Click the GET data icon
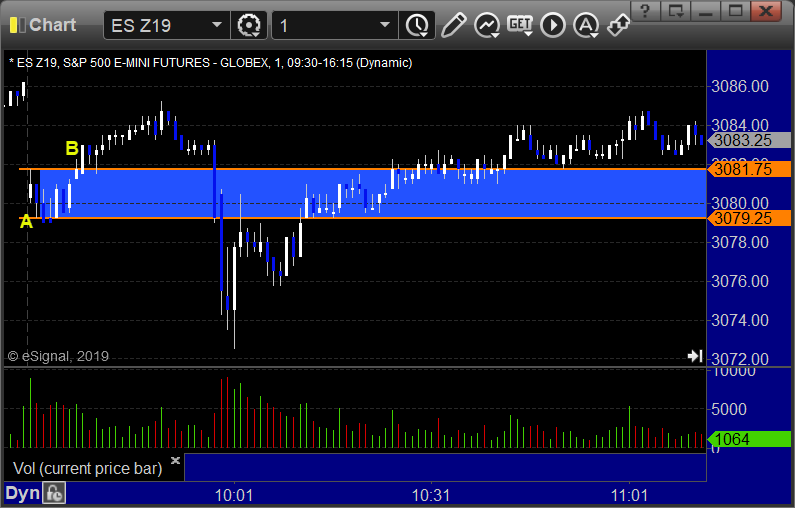795x508 pixels. (520, 25)
